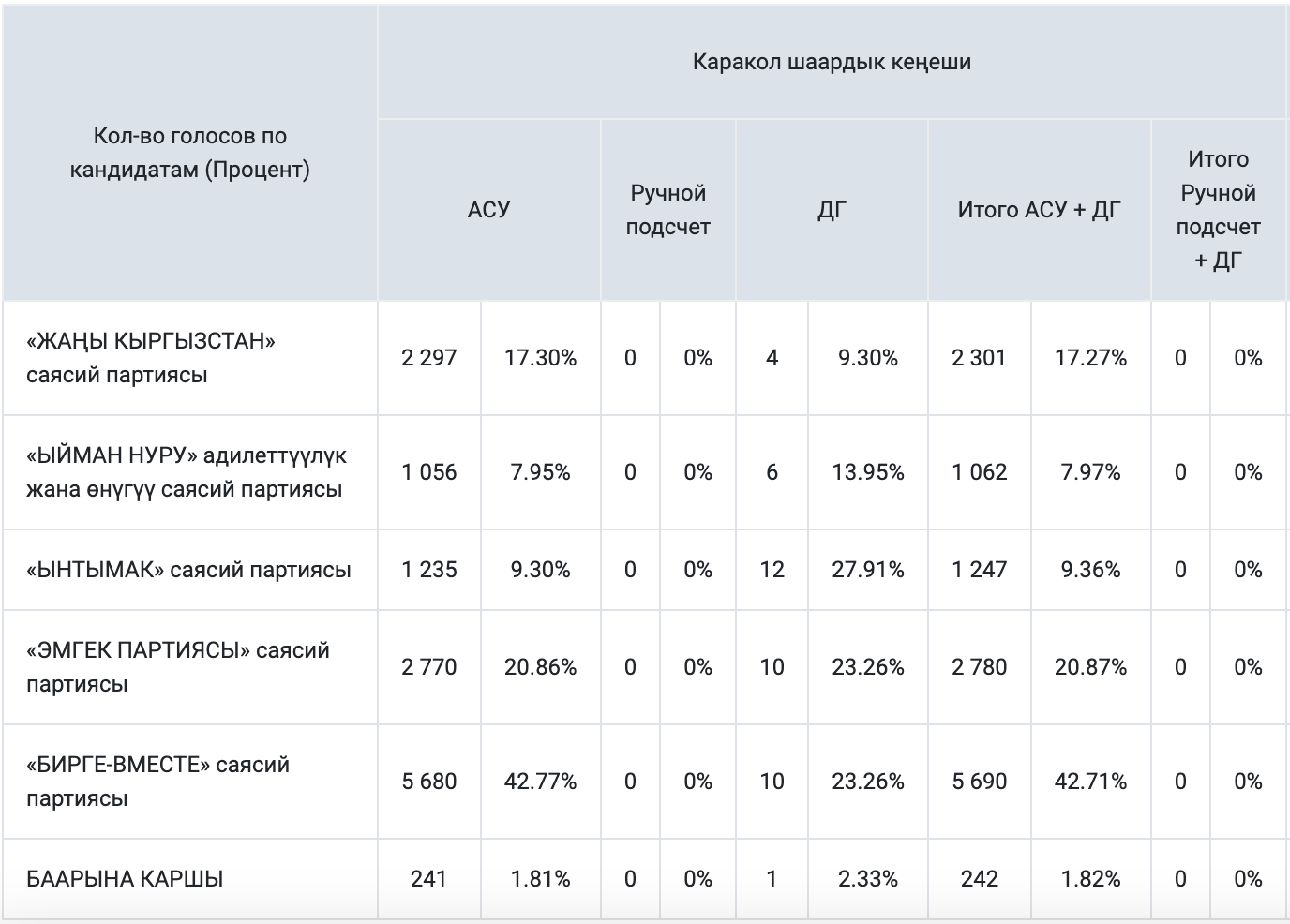Click the 1.82% total percentage cell
The width and height of the screenshot is (1290, 924).
[1090, 879]
